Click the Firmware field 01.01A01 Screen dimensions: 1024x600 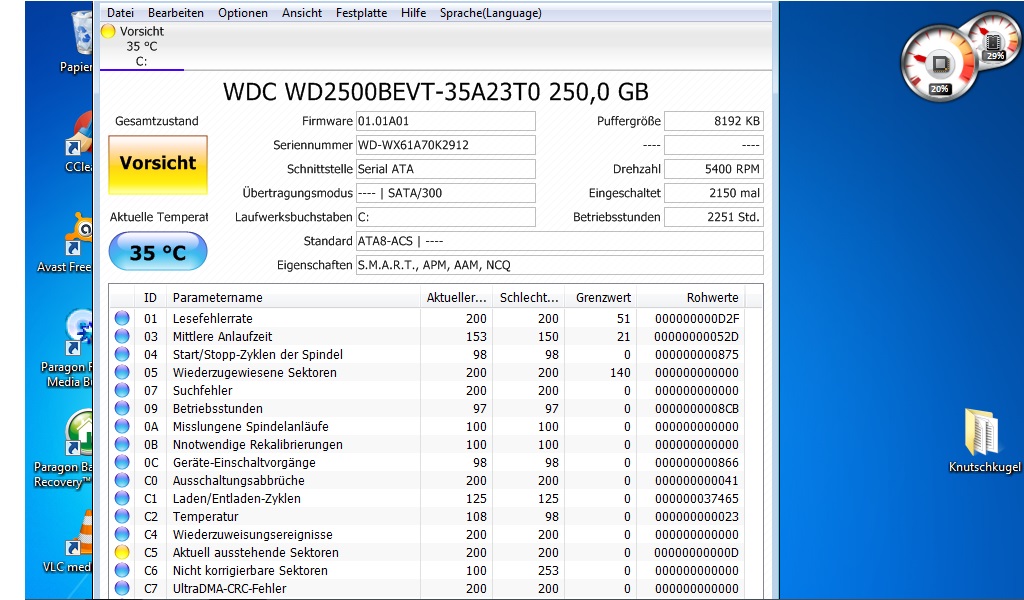coord(445,121)
